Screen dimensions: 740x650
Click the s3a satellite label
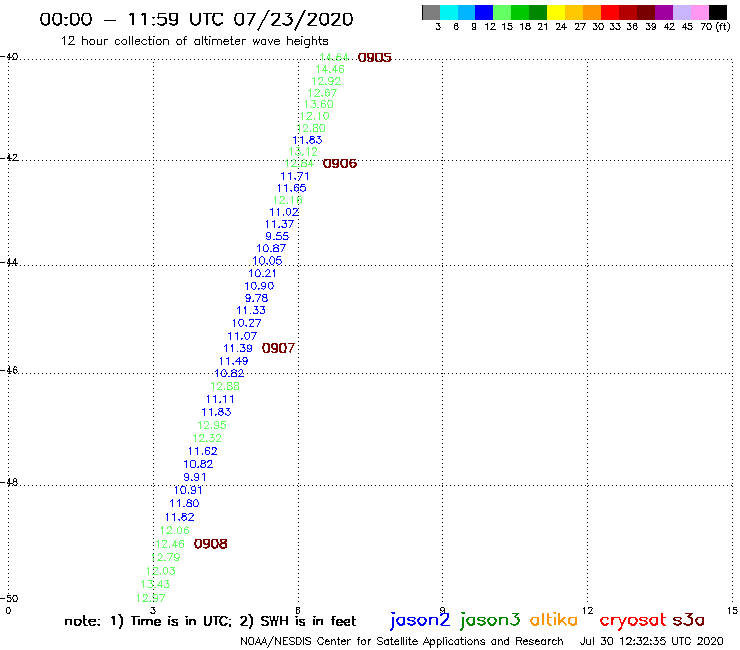689,620
